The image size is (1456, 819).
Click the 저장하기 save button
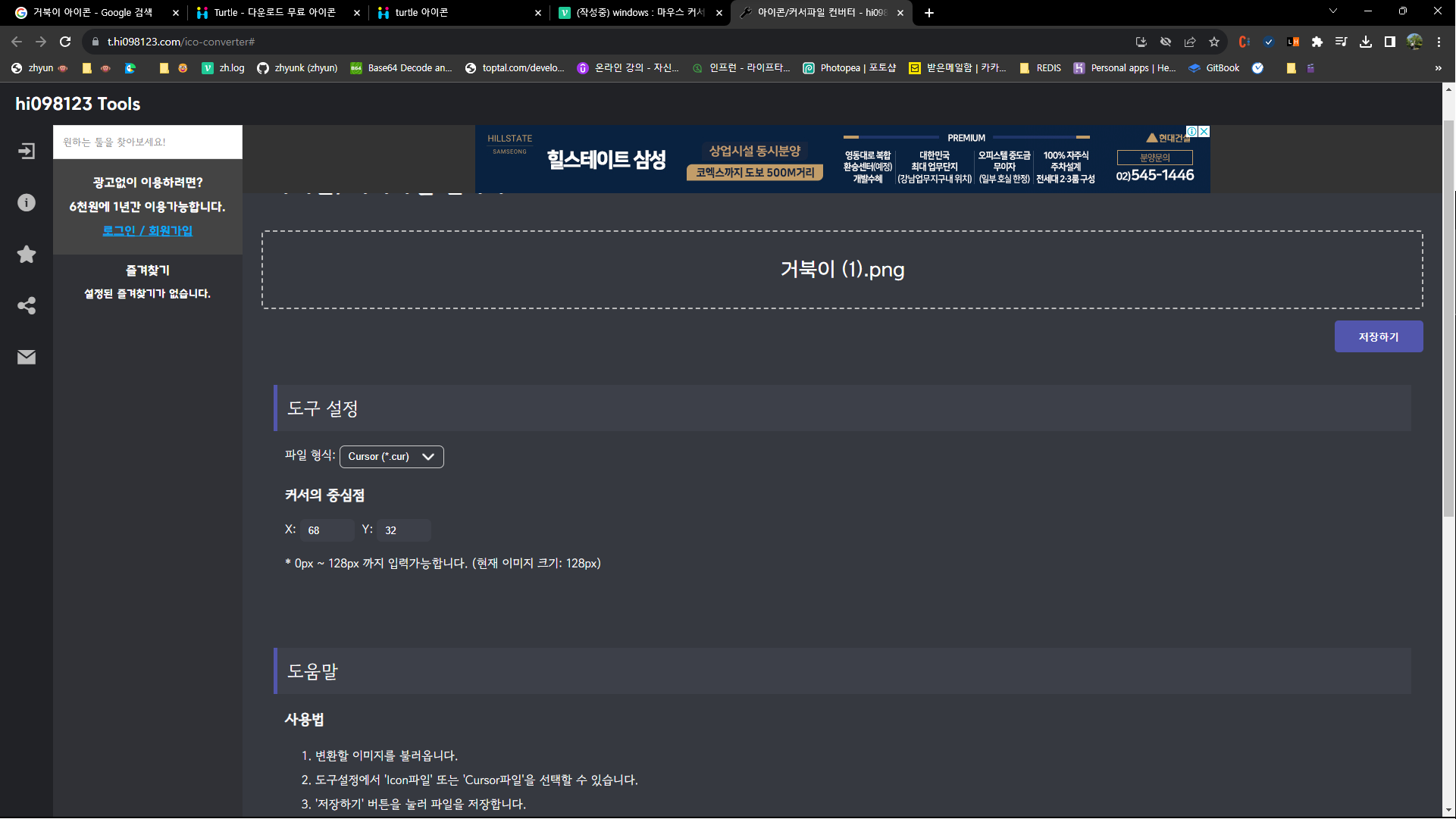[1378, 336]
